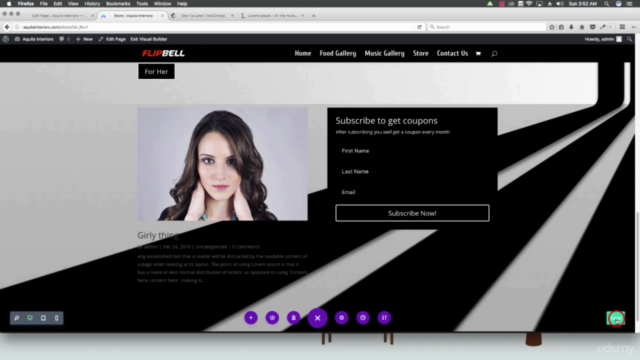Focus Email field in subscribe form
640x360 pixels.
412,192
